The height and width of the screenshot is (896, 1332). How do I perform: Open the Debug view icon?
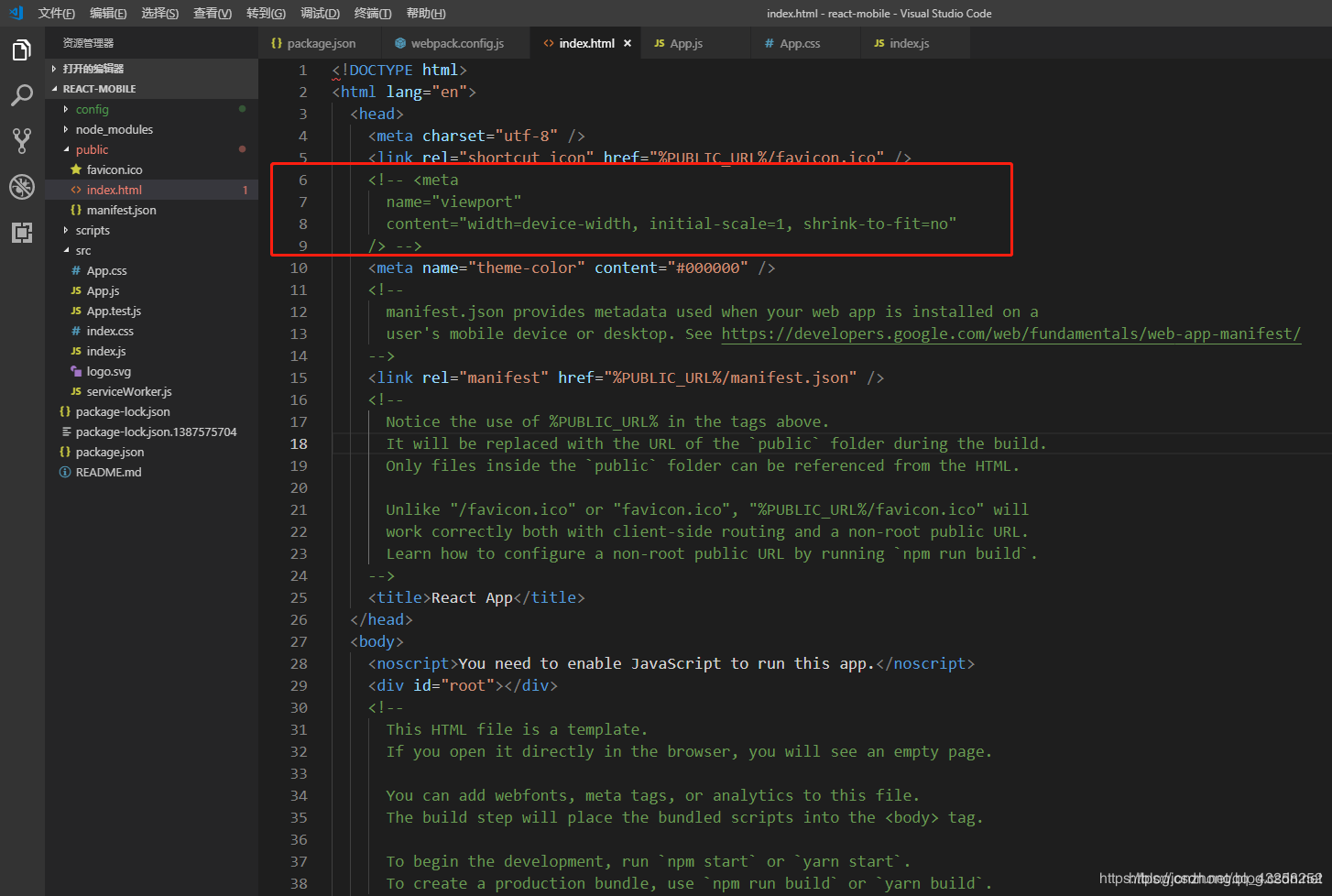(22, 187)
